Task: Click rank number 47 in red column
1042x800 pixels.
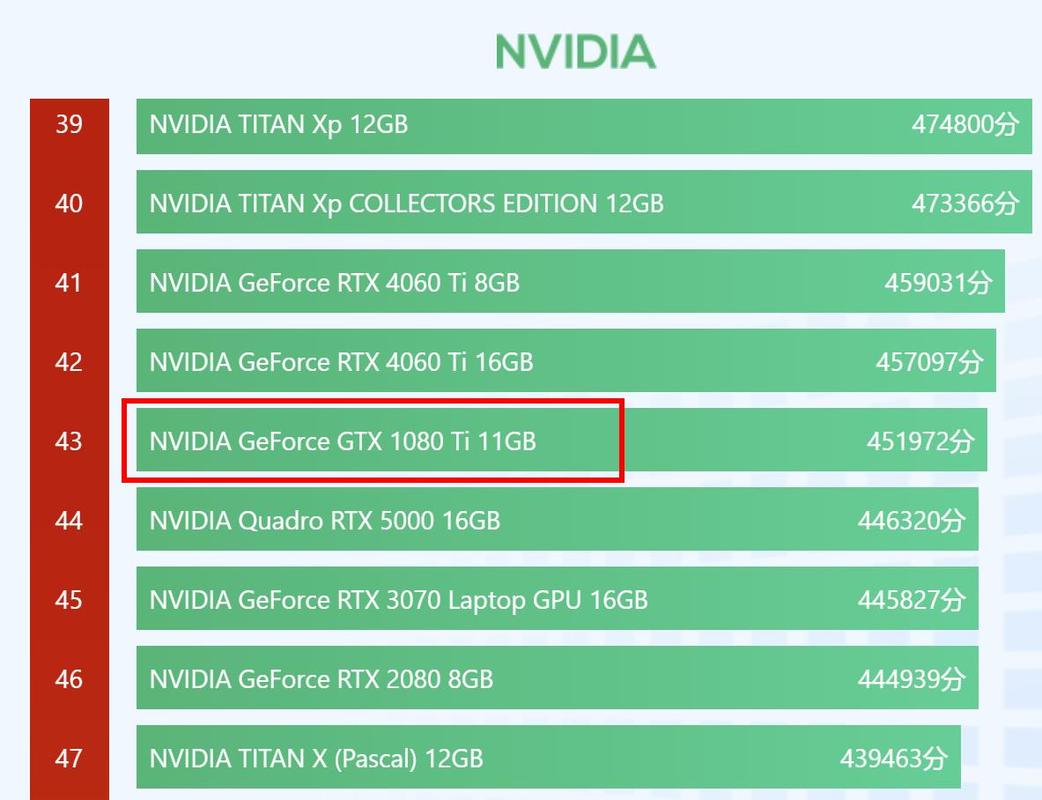Action: click(x=69, y=758)
